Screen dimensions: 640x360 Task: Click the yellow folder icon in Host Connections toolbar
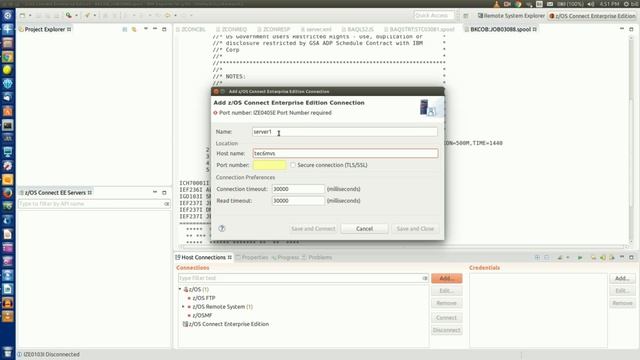pos(593,258)
